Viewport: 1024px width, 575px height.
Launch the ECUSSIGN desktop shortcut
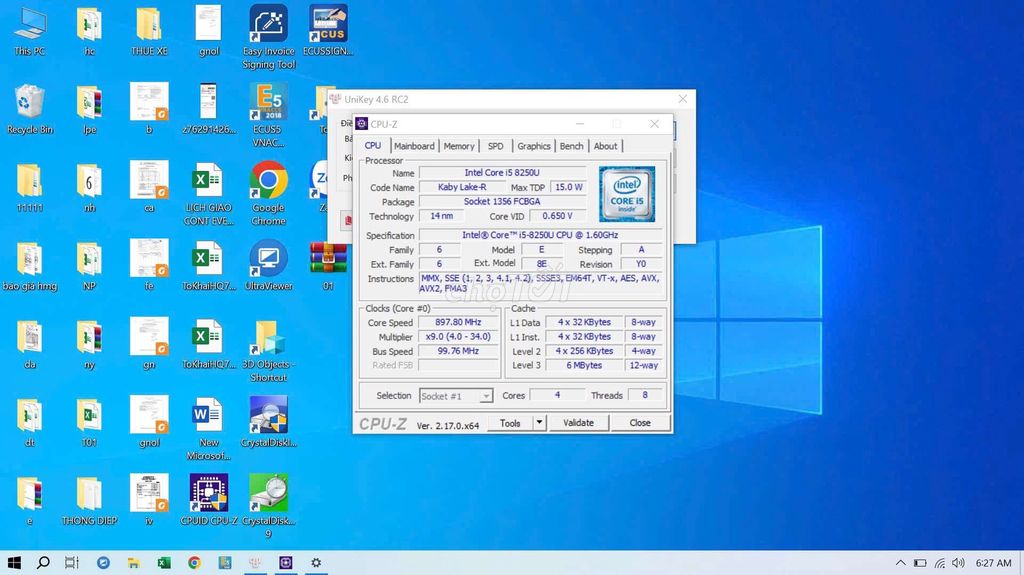(328, 31)
